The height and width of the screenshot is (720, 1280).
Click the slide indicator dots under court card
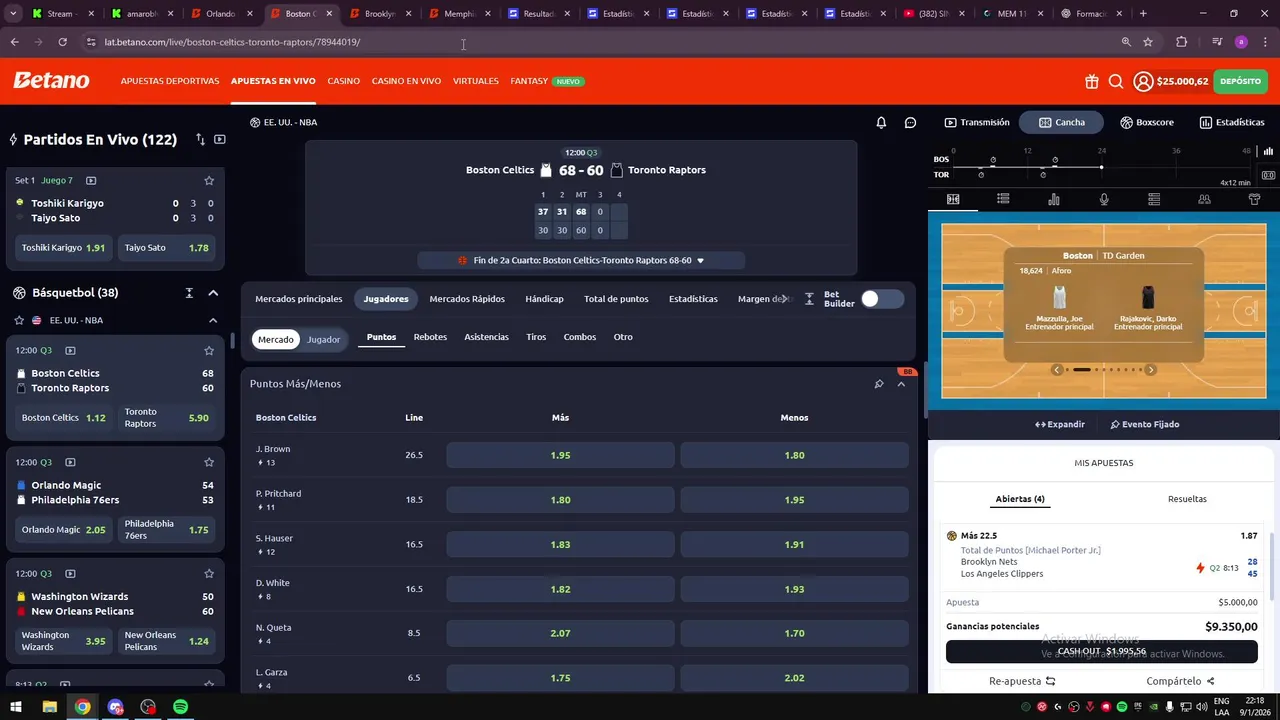pos(1104,370)
